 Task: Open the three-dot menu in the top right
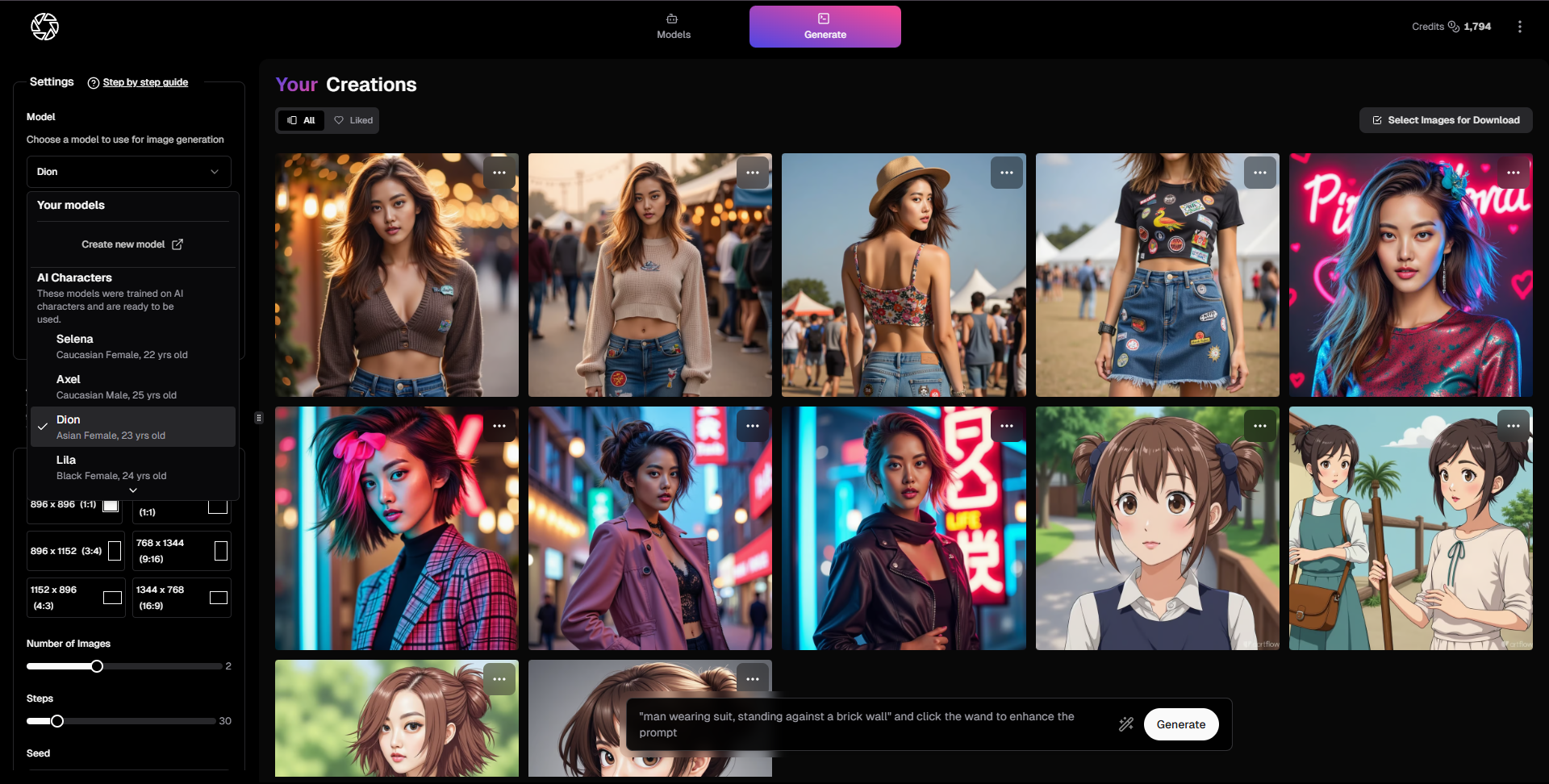pyautogui.click(x=1520, y=26)
